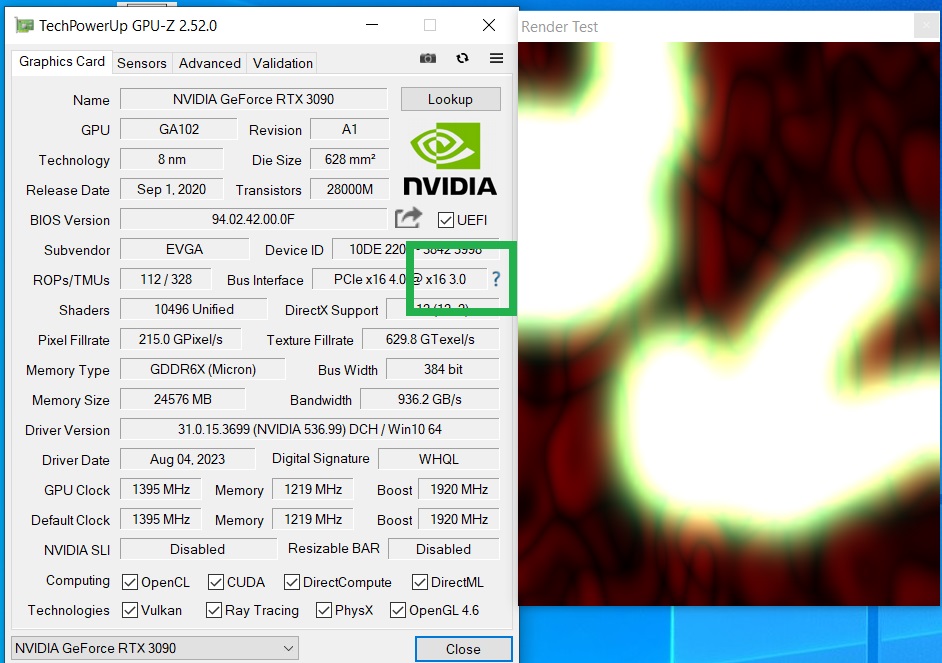Viewport: 942px width, 663px height.
Task: Switch to the Graphics Card tab
Action: point(62,62)
